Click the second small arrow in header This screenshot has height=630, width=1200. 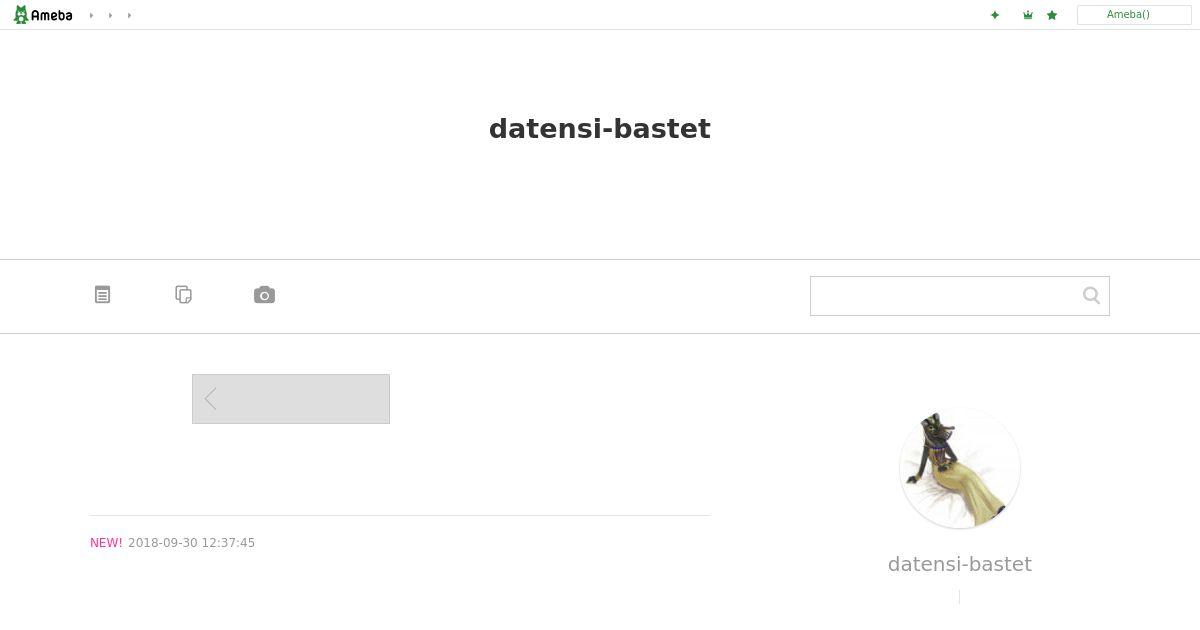click(110, 15)
